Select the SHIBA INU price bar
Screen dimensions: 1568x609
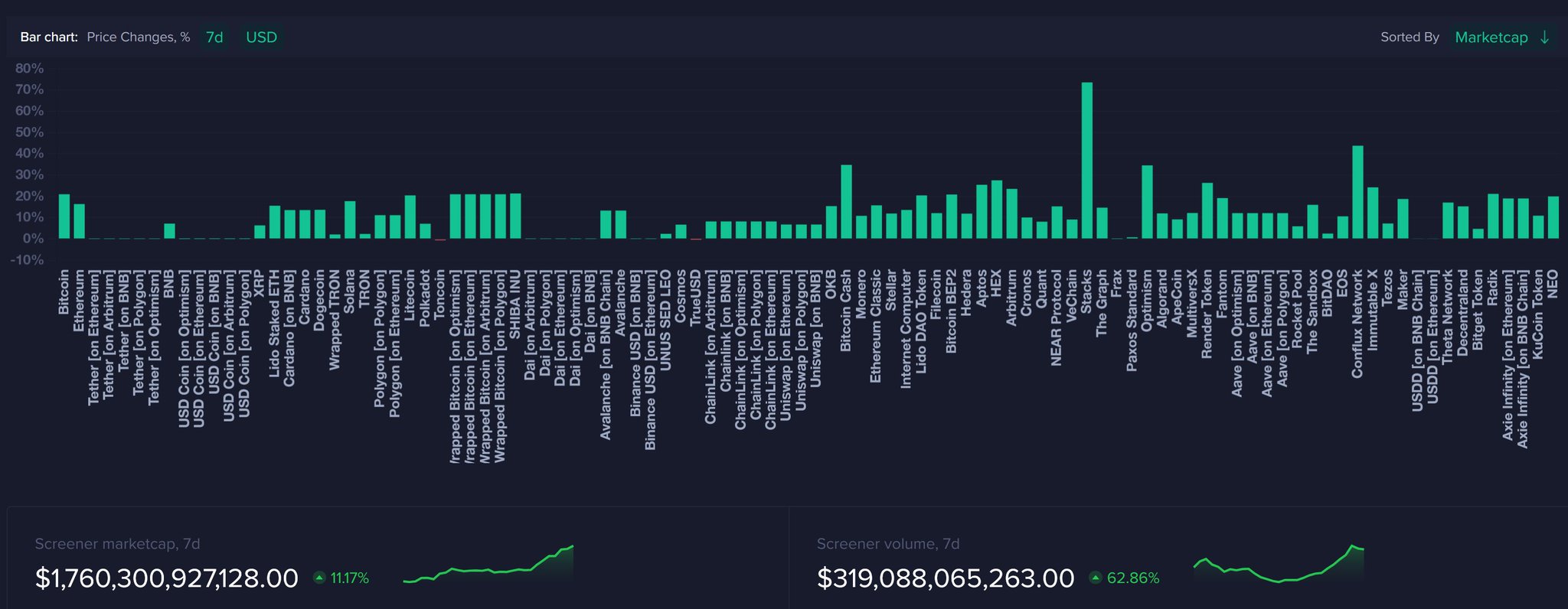(x=515, y=216)
